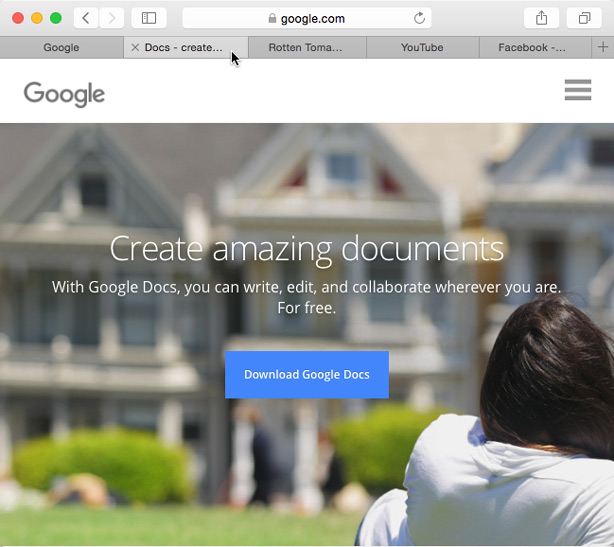The width and height of the screenshot is (614, 547).
Task: Minimize the Safari window with yellow button
Action: pos(37,18)
